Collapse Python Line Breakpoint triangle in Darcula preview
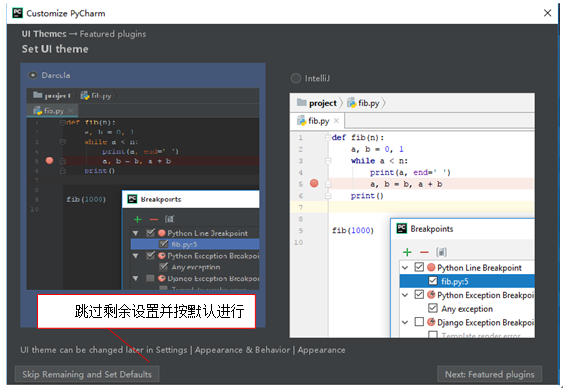 click(x=135, y=233)
